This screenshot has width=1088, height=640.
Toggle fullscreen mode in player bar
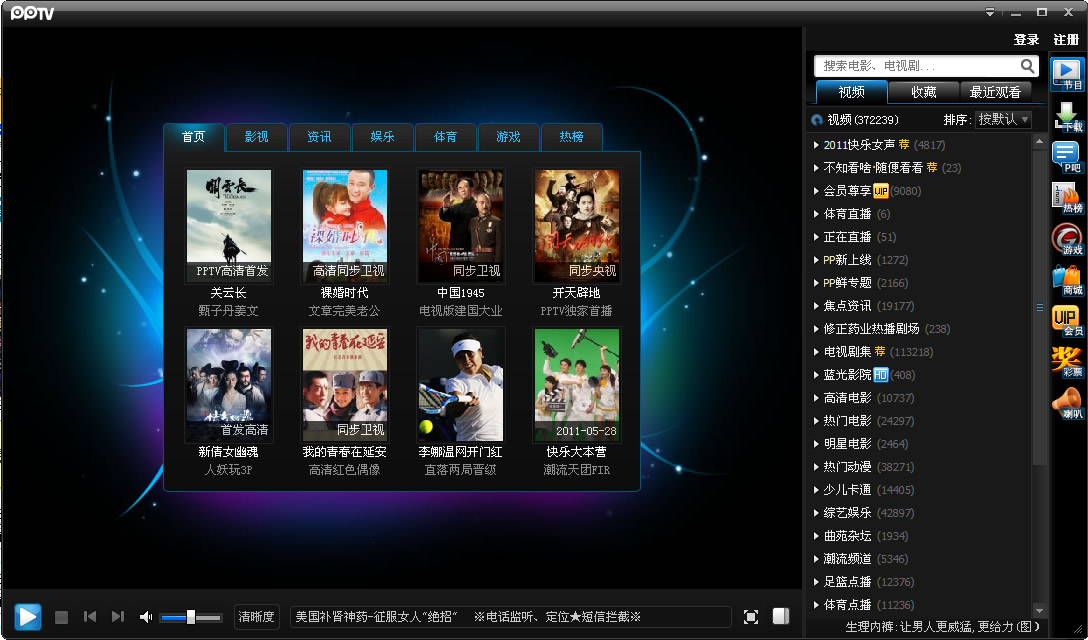coord(751,617)
